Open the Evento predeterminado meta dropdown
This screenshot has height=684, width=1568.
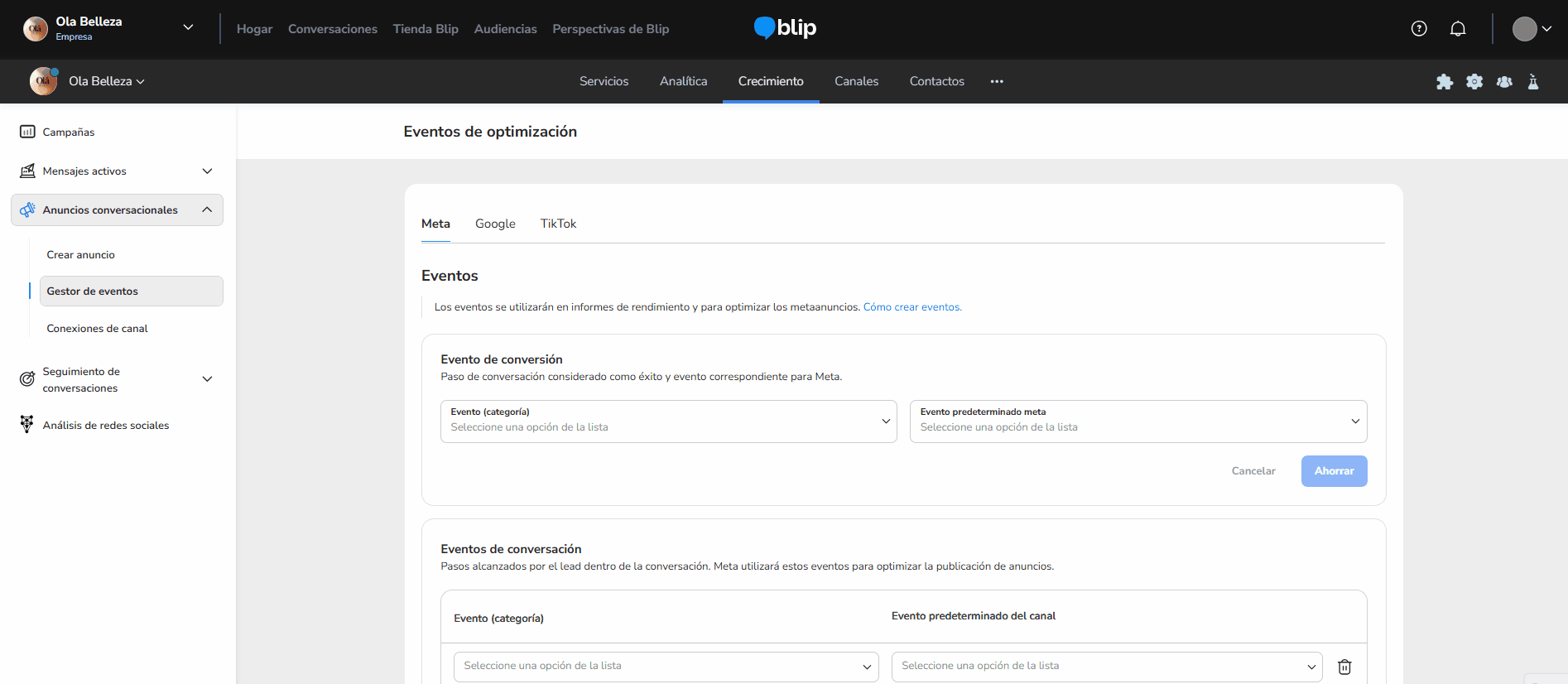pos(1138,421)
